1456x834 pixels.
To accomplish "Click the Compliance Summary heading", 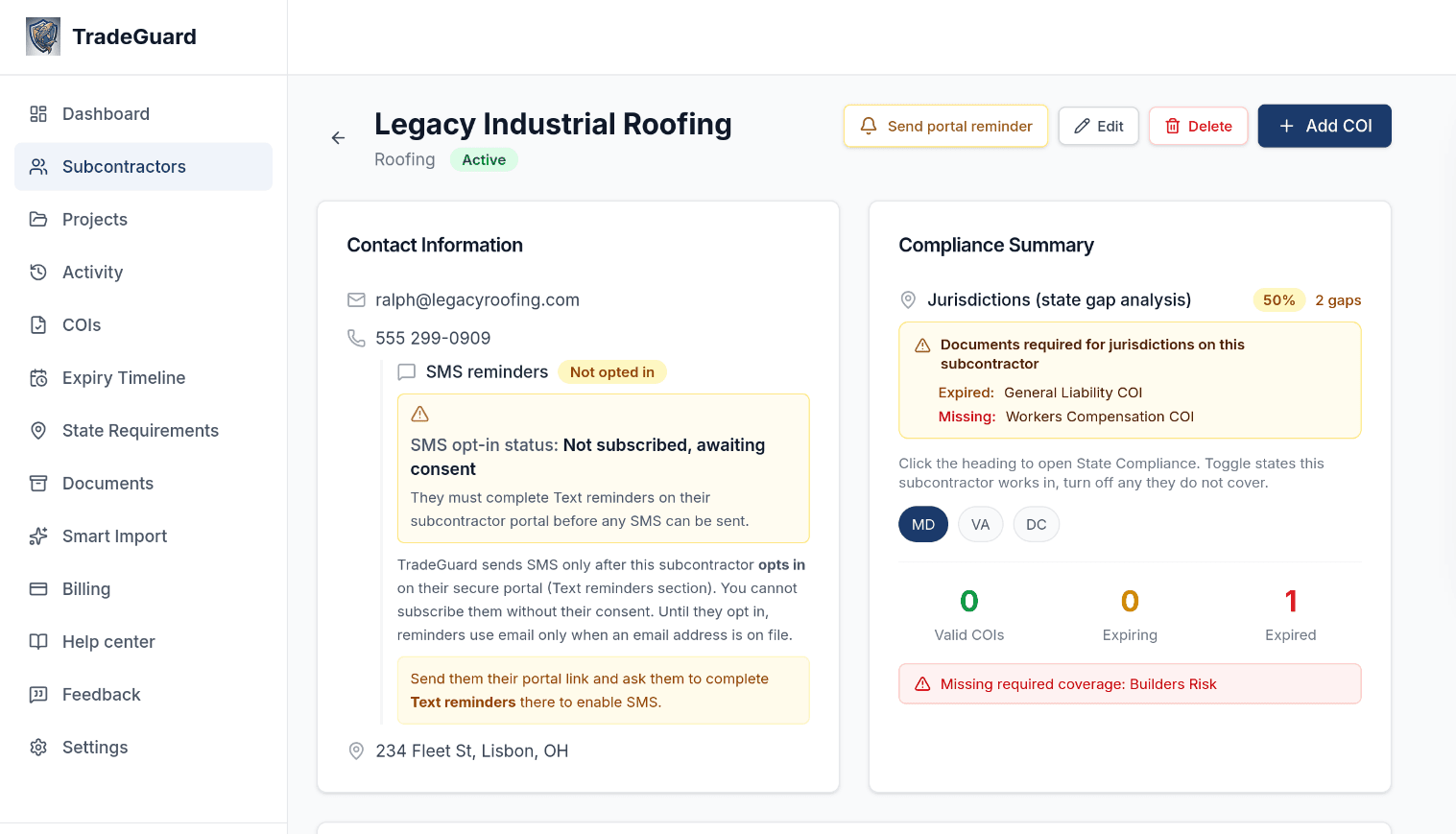I will point(996,246).
